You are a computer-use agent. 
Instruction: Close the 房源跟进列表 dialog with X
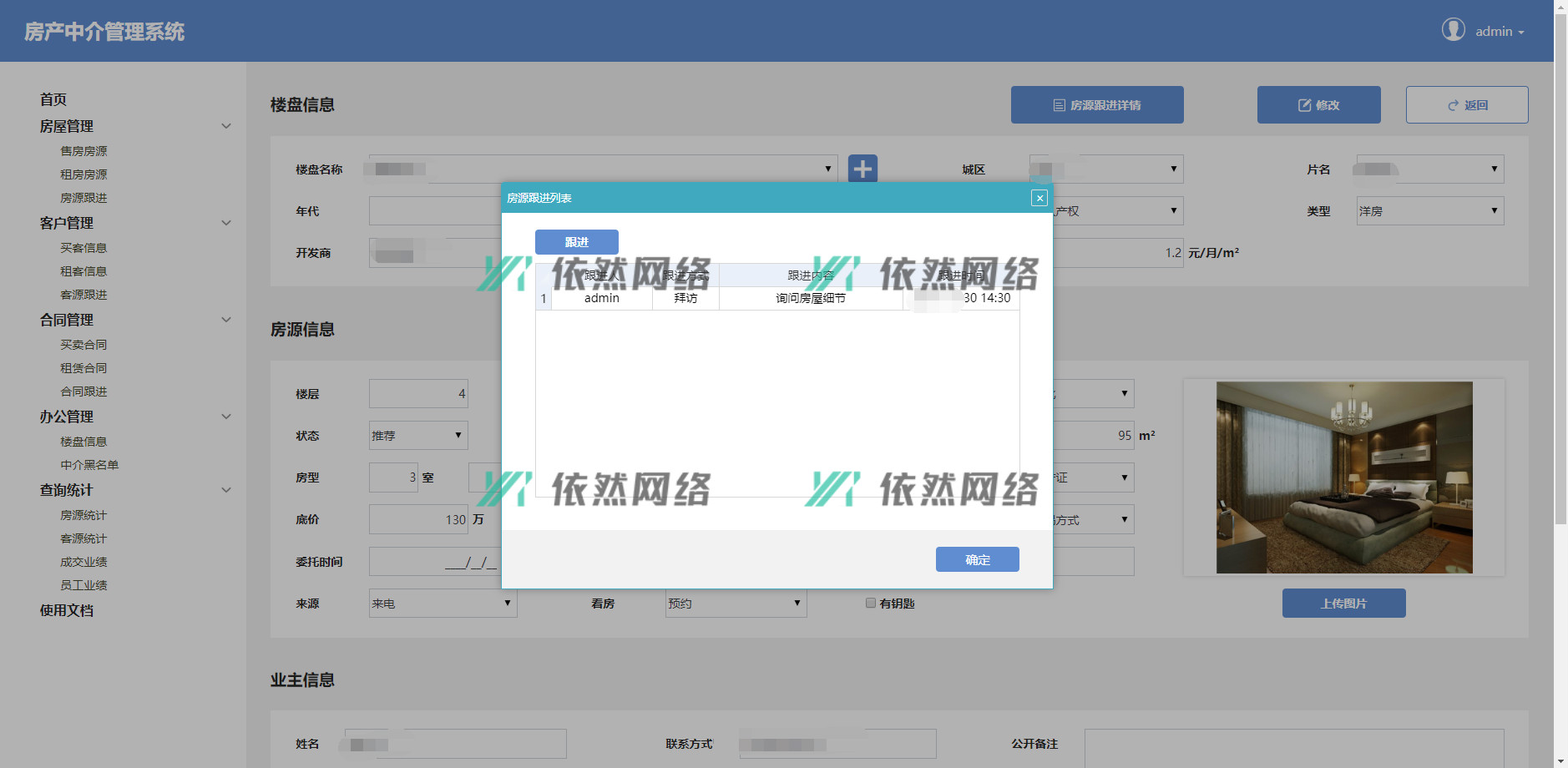(1039, 198)
